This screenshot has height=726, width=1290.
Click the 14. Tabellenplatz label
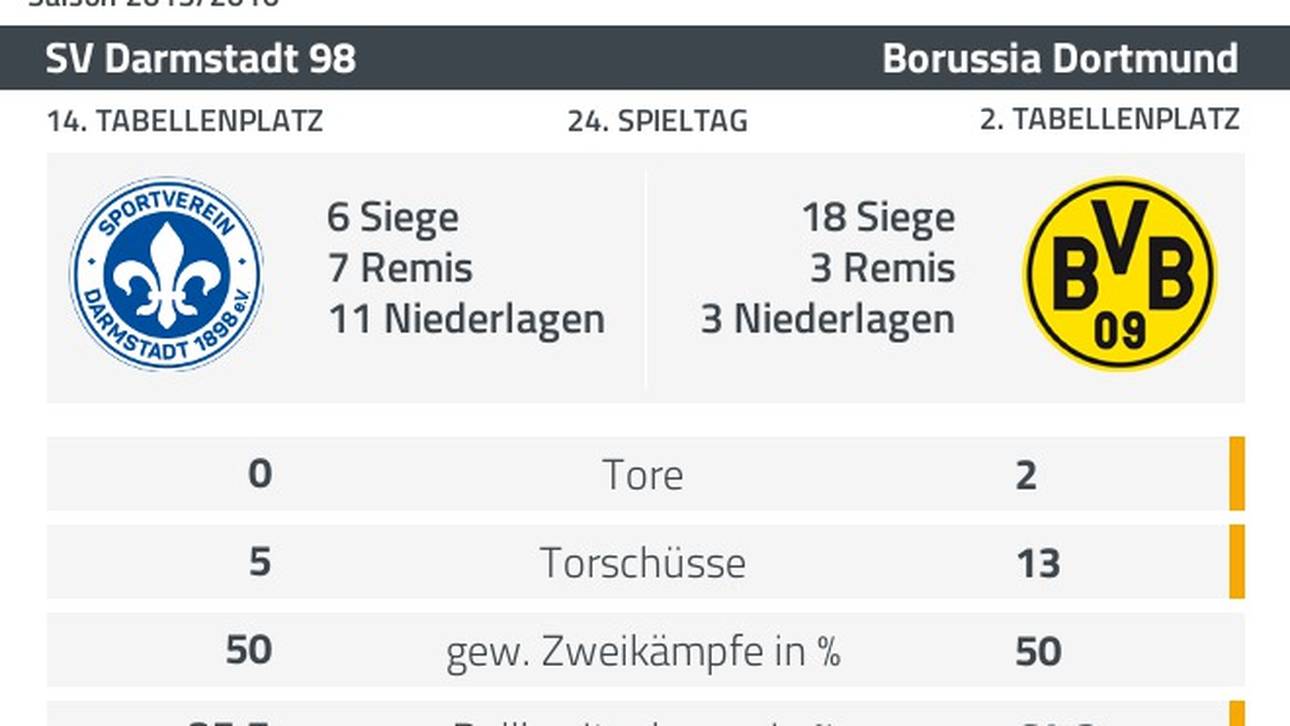[185, 122]
